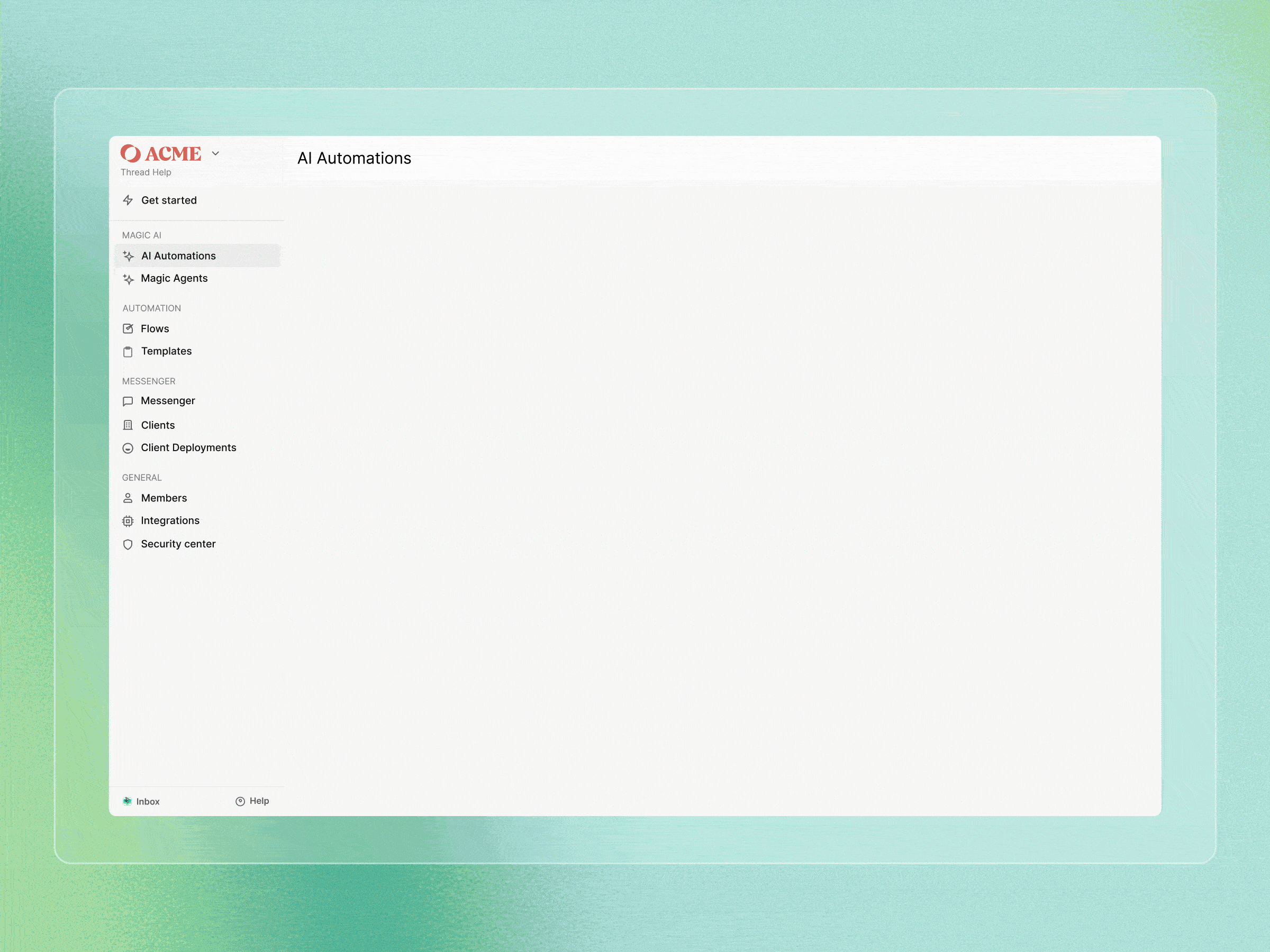The image size is (1270, 952).
Task: Select the Flows pen icon
Action: [x=129, y=328]
